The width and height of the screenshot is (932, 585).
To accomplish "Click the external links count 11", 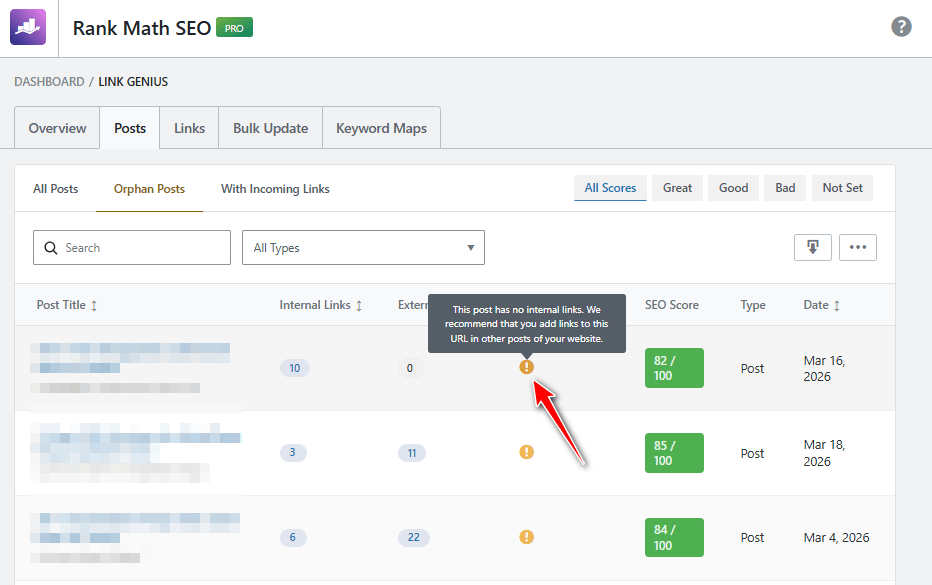I will click(412, 453).
